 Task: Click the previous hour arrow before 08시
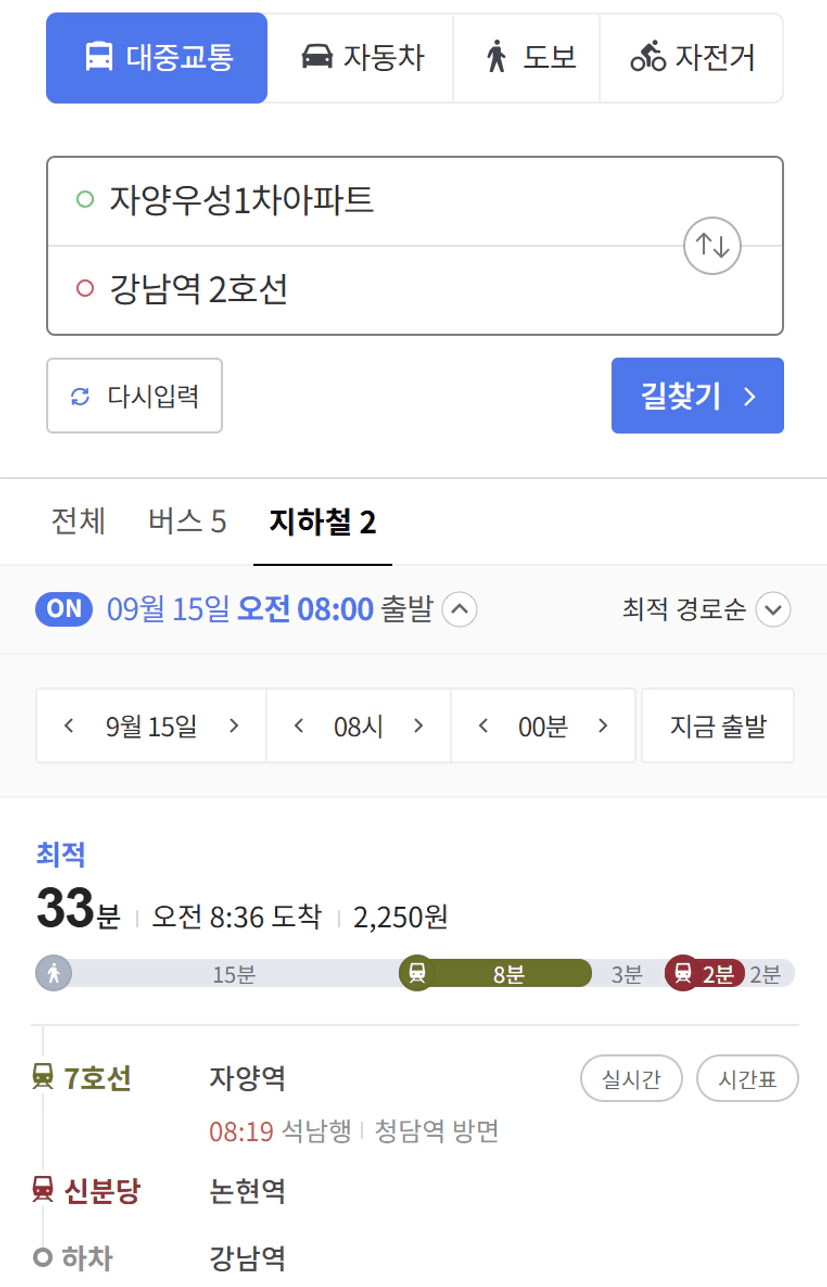[x=298, y=726]
